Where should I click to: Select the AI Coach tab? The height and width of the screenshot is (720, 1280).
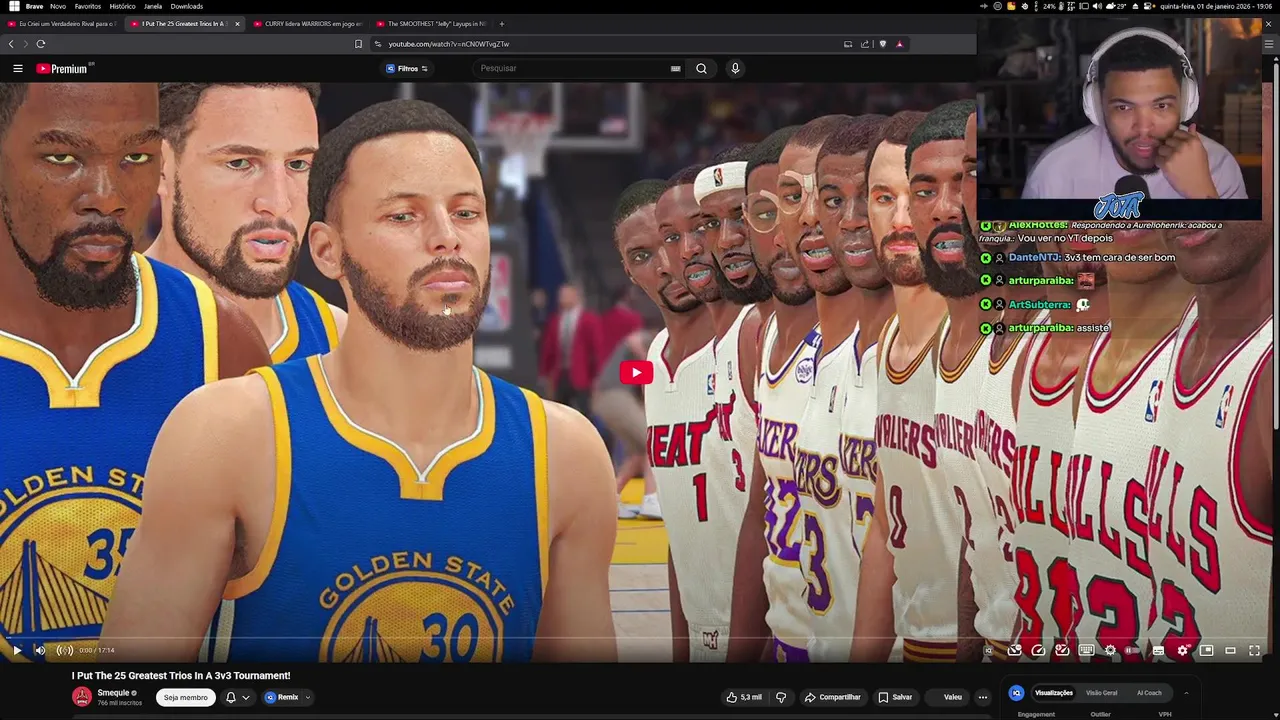point(1149,693)
